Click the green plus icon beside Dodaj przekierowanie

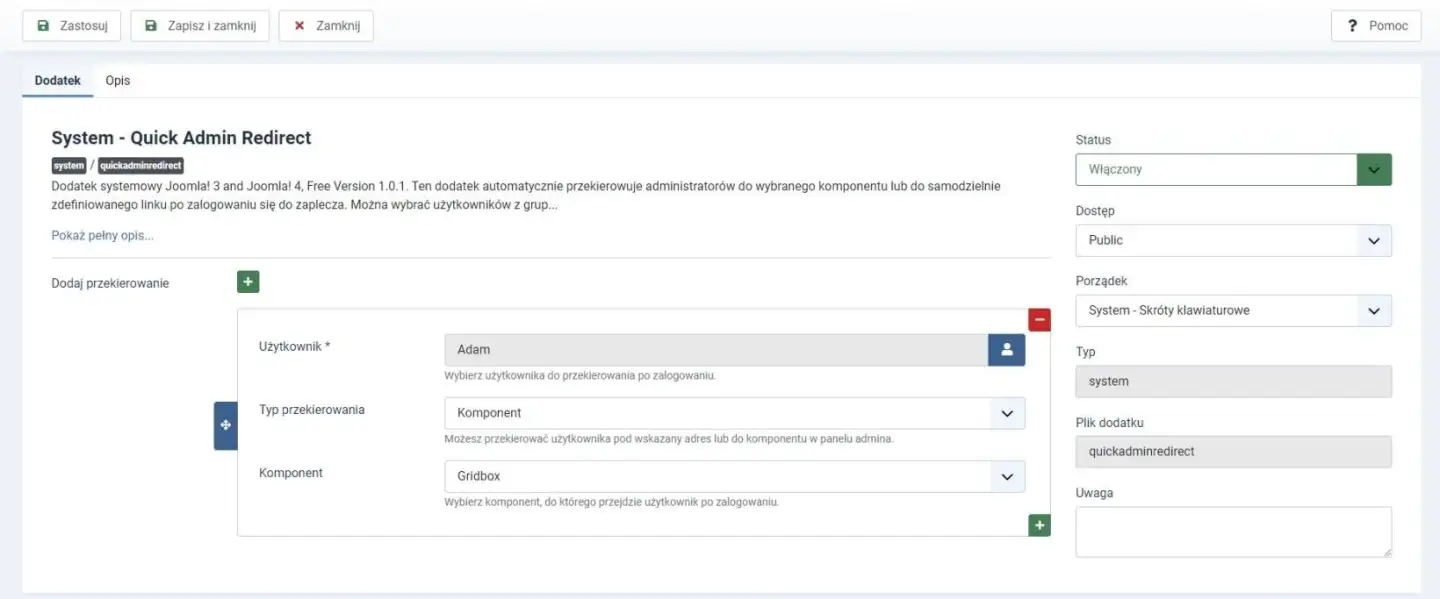[x=248, y=282]
